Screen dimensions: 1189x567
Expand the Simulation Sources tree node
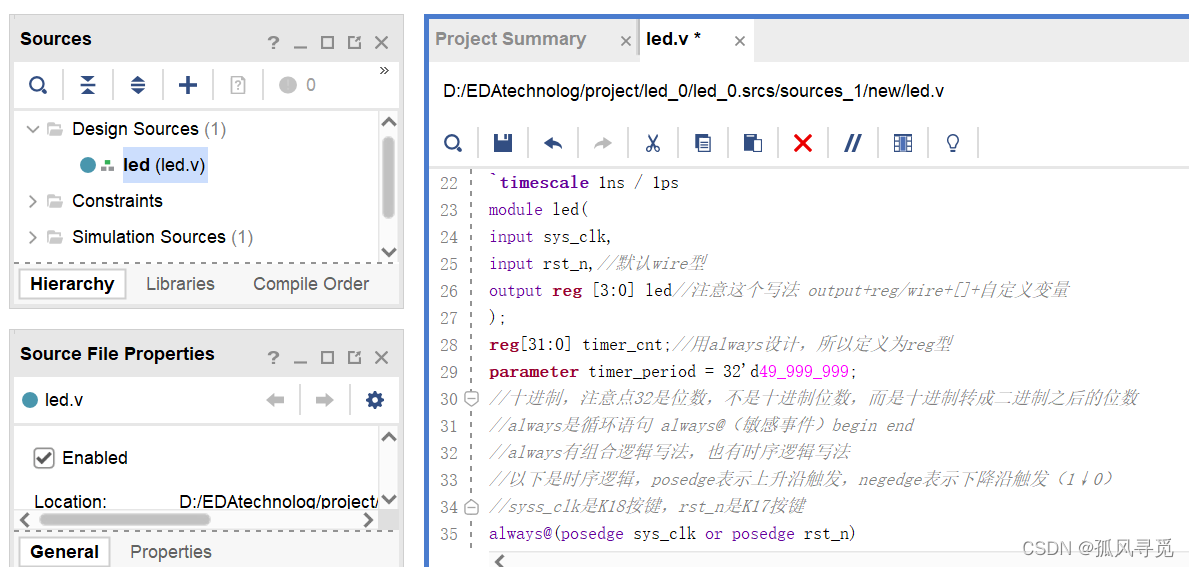pos(32,237)
